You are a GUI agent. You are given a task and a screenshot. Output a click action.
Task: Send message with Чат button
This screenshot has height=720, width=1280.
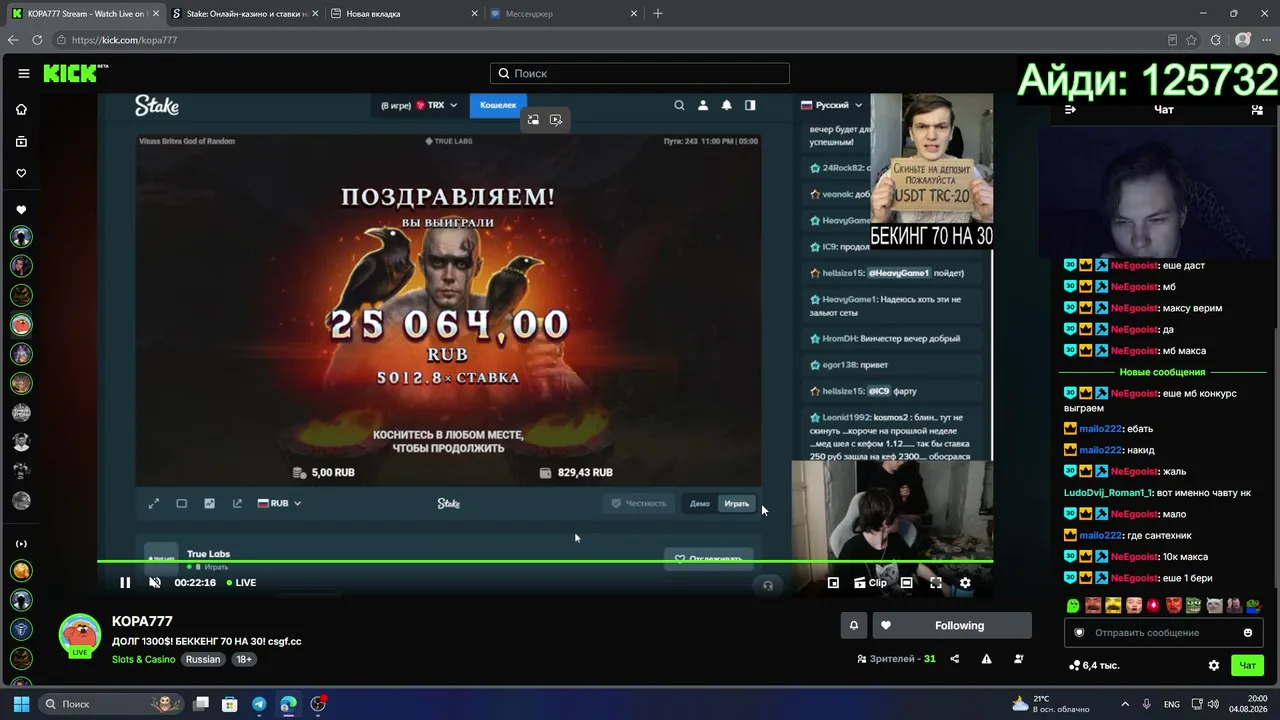[1248, 665]
